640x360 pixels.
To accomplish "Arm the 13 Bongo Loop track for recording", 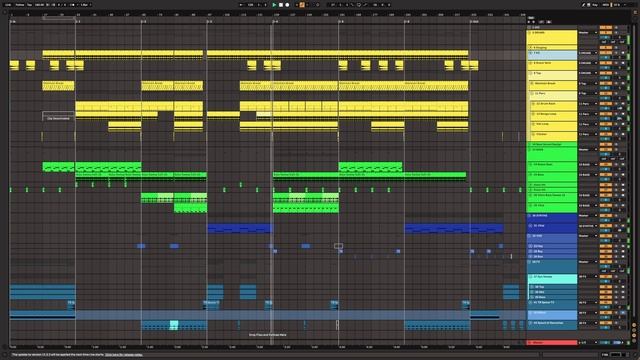I will pyautogui.click(x=623, y=114).
